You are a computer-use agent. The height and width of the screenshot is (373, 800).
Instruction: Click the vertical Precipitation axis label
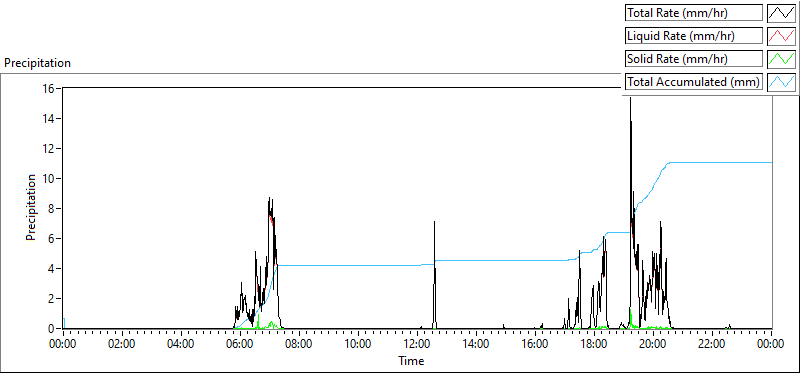(x=31, y=207)
